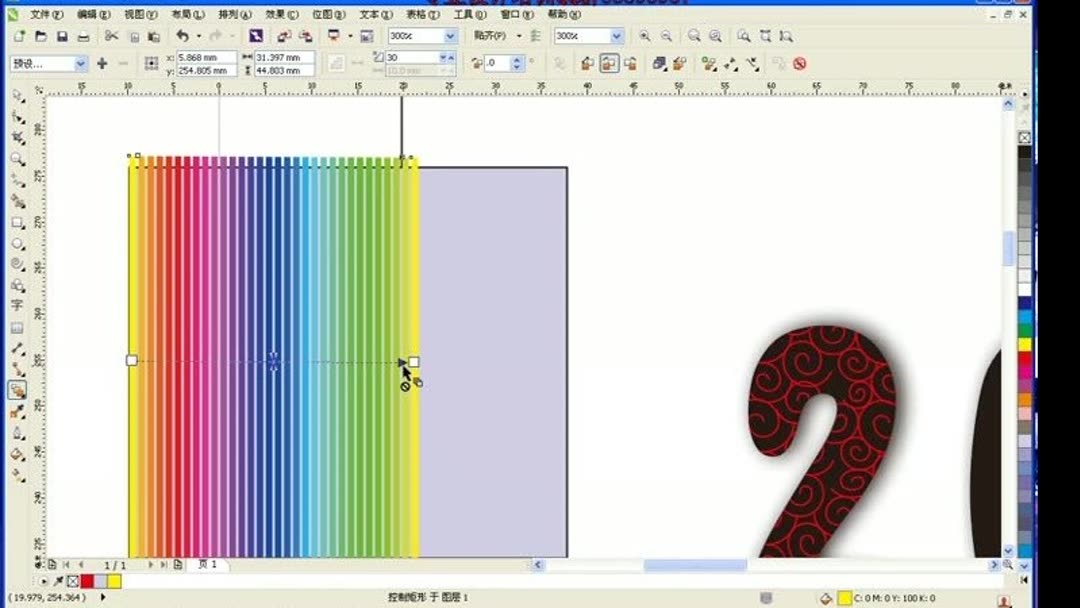Expand the 预设 presets dropdown
The width and height of the screenshot is (1080, 608).
pyautogui.click(x=82, y=62)
